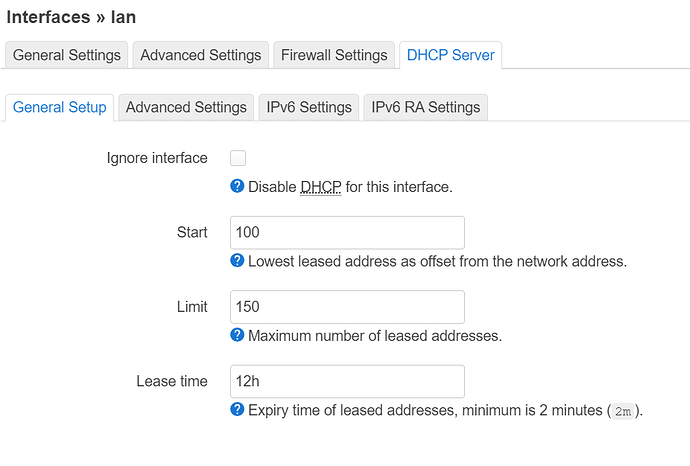Click help icon beside Disable DHCP text
Image resolution: width=690 pixels, height=466 pixels.
click(237, 186)
